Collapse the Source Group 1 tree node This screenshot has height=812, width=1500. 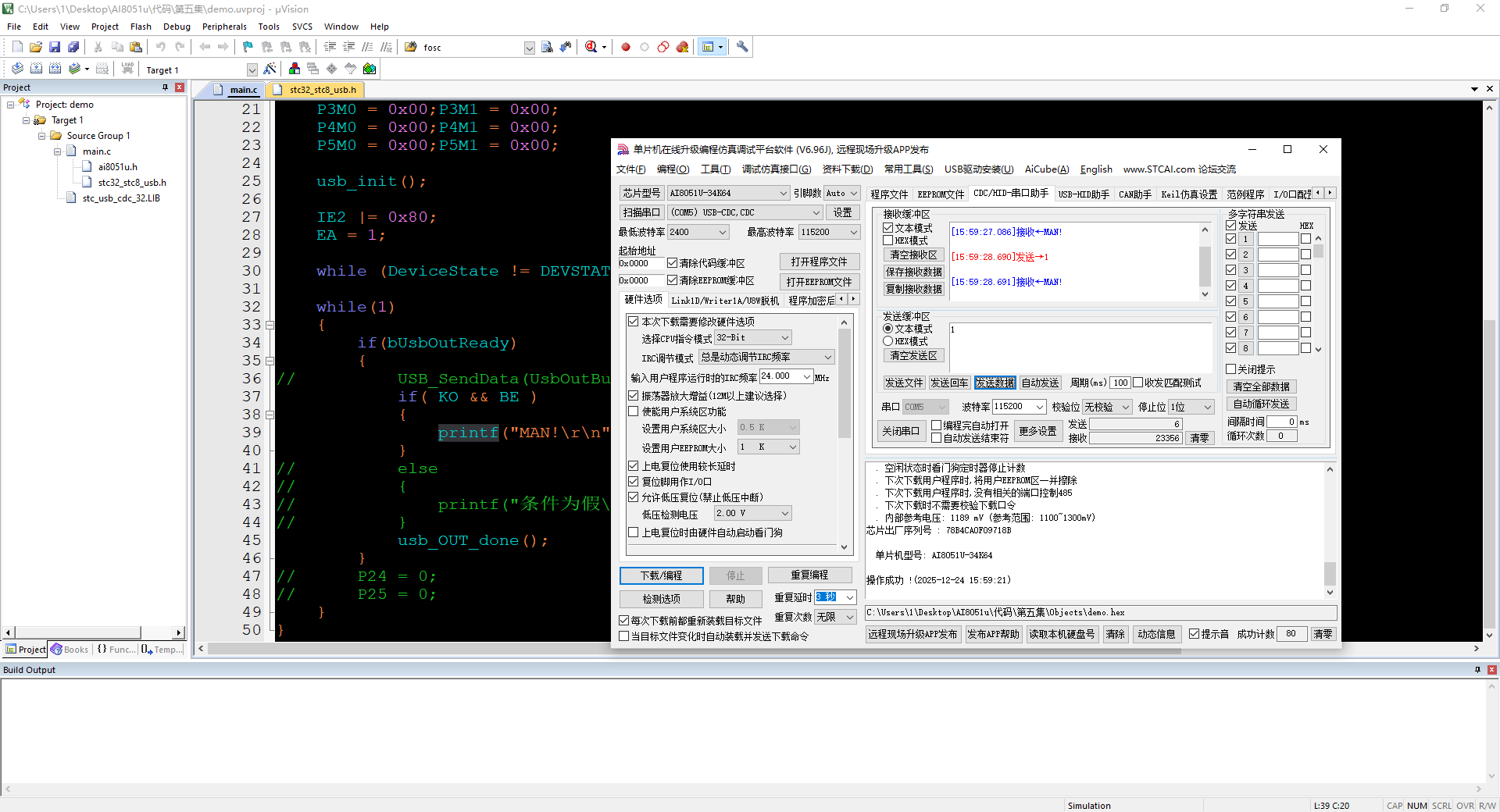coord(42,136)
